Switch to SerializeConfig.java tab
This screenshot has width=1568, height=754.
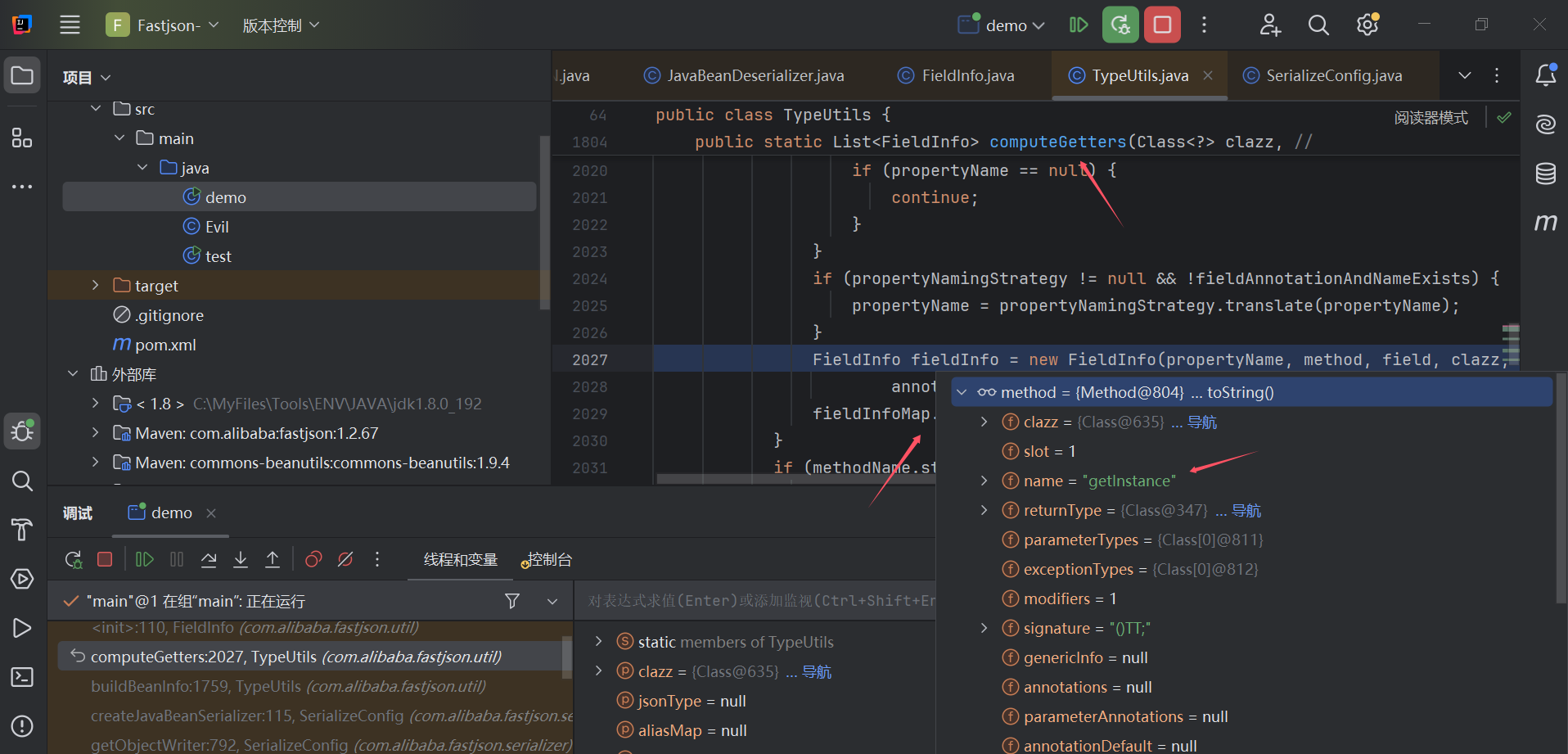pyautogui.click(x=1322, y=75)
